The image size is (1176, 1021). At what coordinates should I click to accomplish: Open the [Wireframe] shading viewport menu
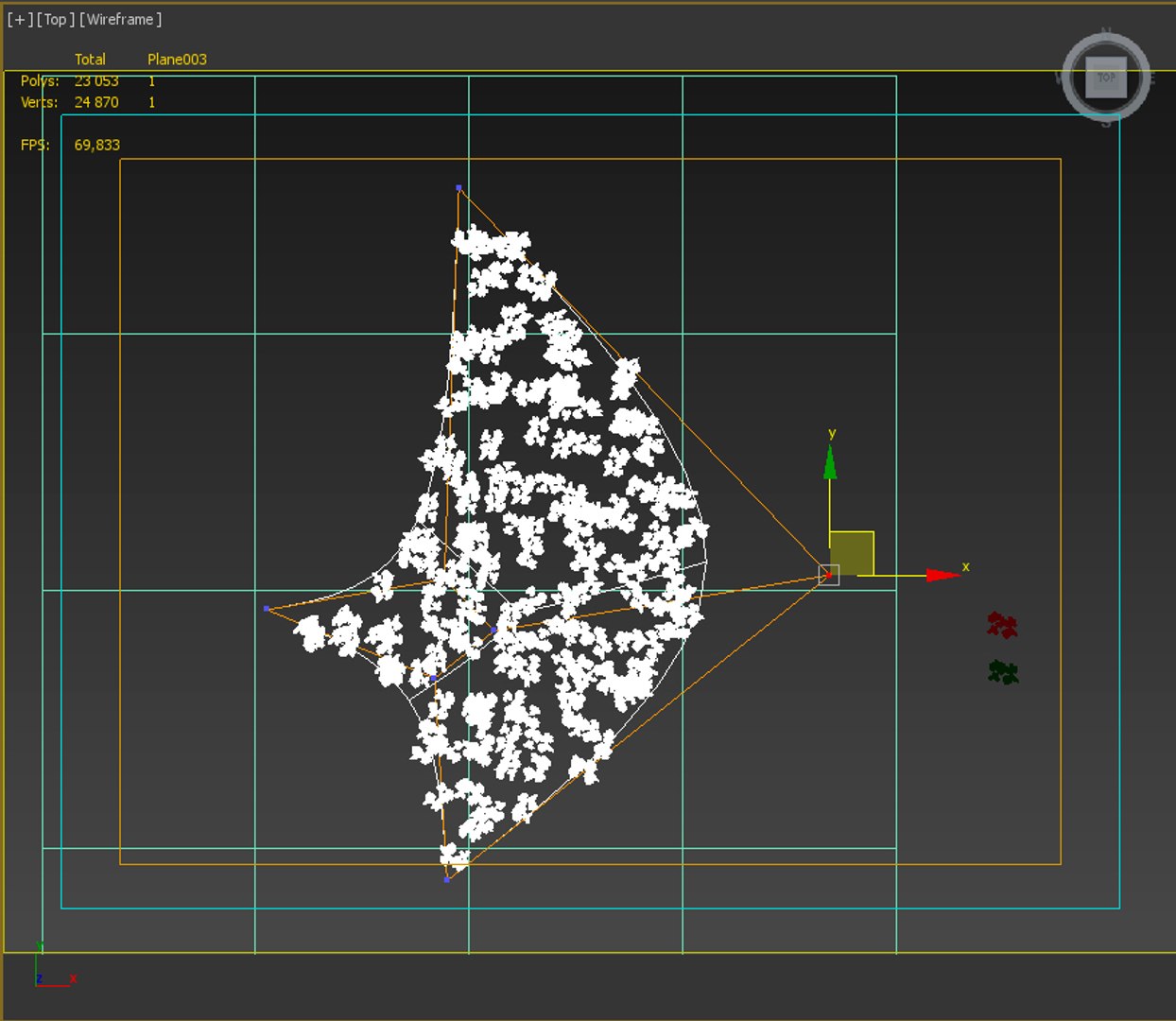[x=120, y=19]
